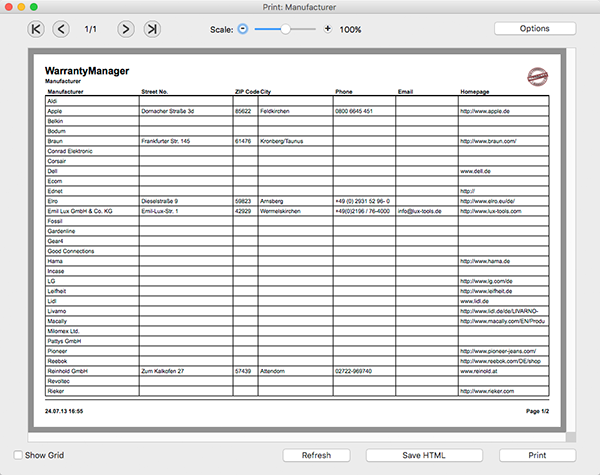Select the Fossil manufacturer cell

(x=92, y=221)
